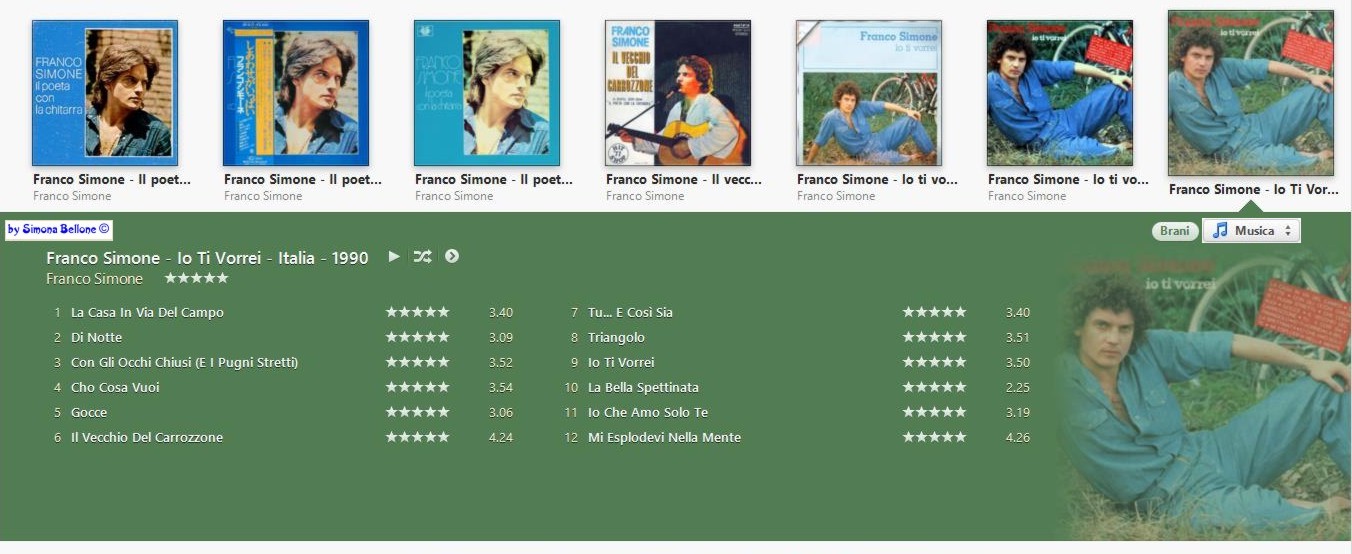Screen dimensions: 1352x554
Task: Click the Simona Bellone credit label
Action: pos(59,230)
